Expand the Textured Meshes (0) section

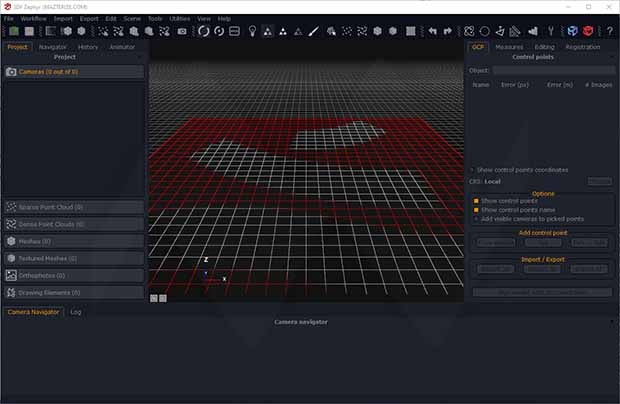coord(74,259)
